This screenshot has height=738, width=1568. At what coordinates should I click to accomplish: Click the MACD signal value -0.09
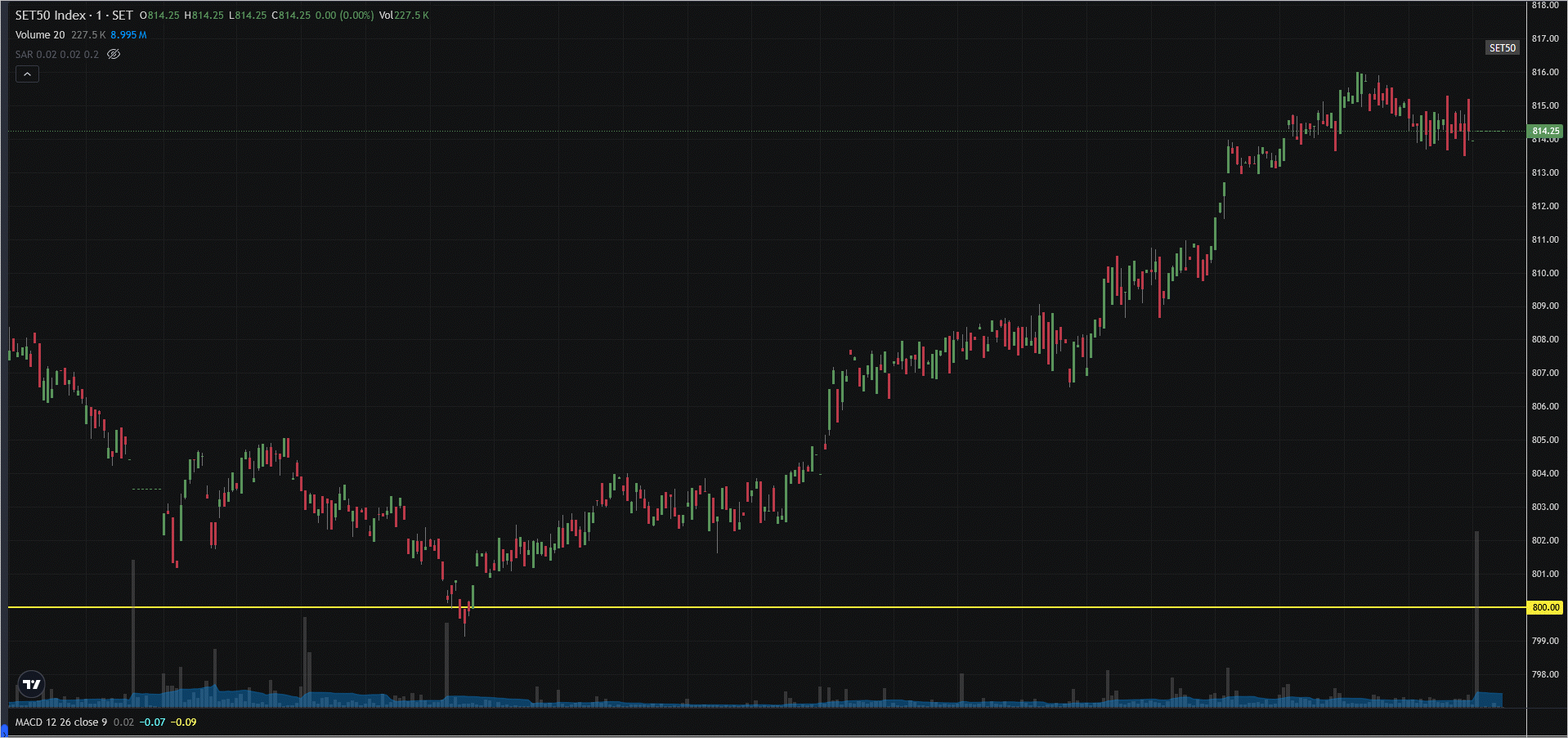[183, 722]
